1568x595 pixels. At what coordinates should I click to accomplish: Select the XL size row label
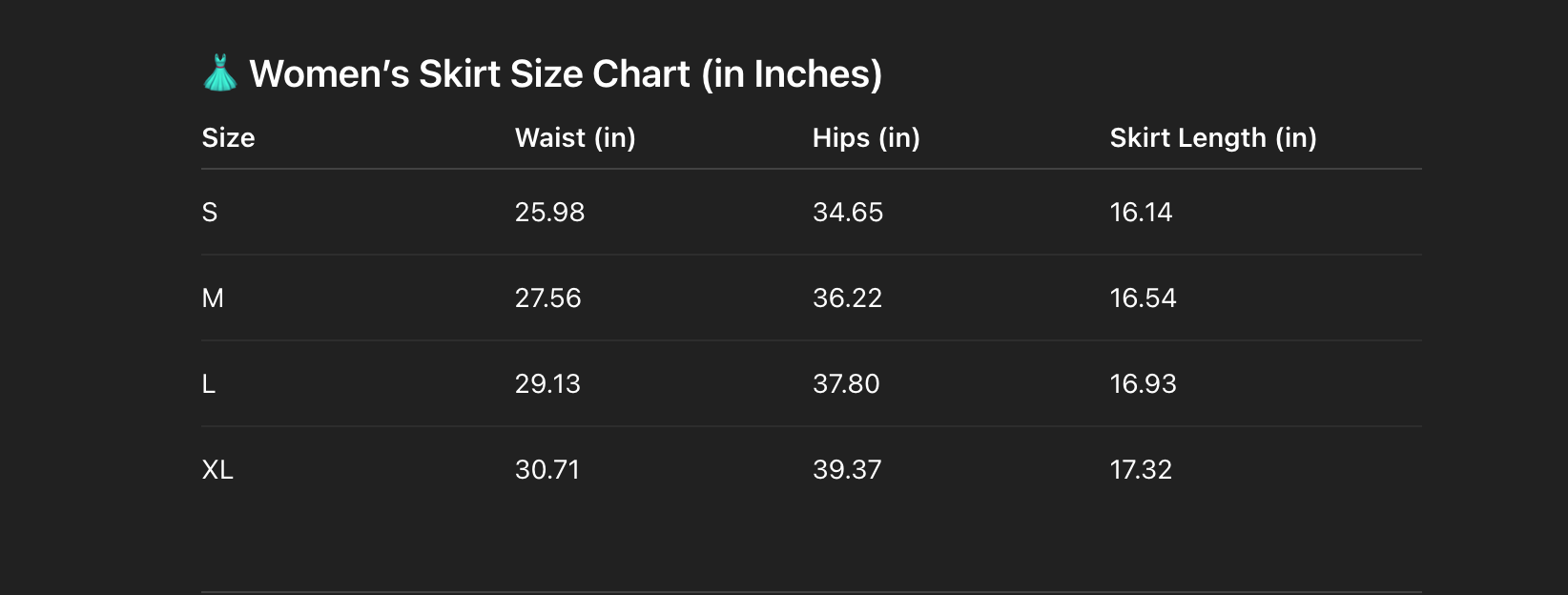(x=217, y=470)
